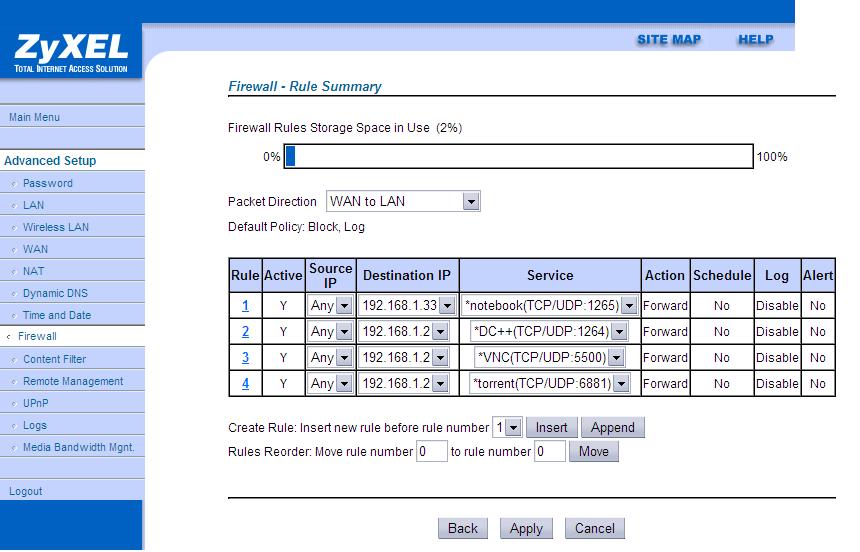The width and height of the screenshot is (860, 552).
Task: Expand Destination IP 192.168.1.33 dropdown
Action: tap(408, 306)
